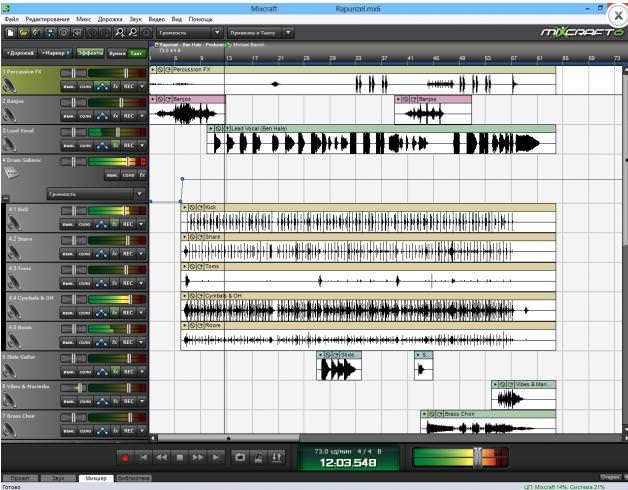
Task: Arm REC on Snare track
Action: 128,254
